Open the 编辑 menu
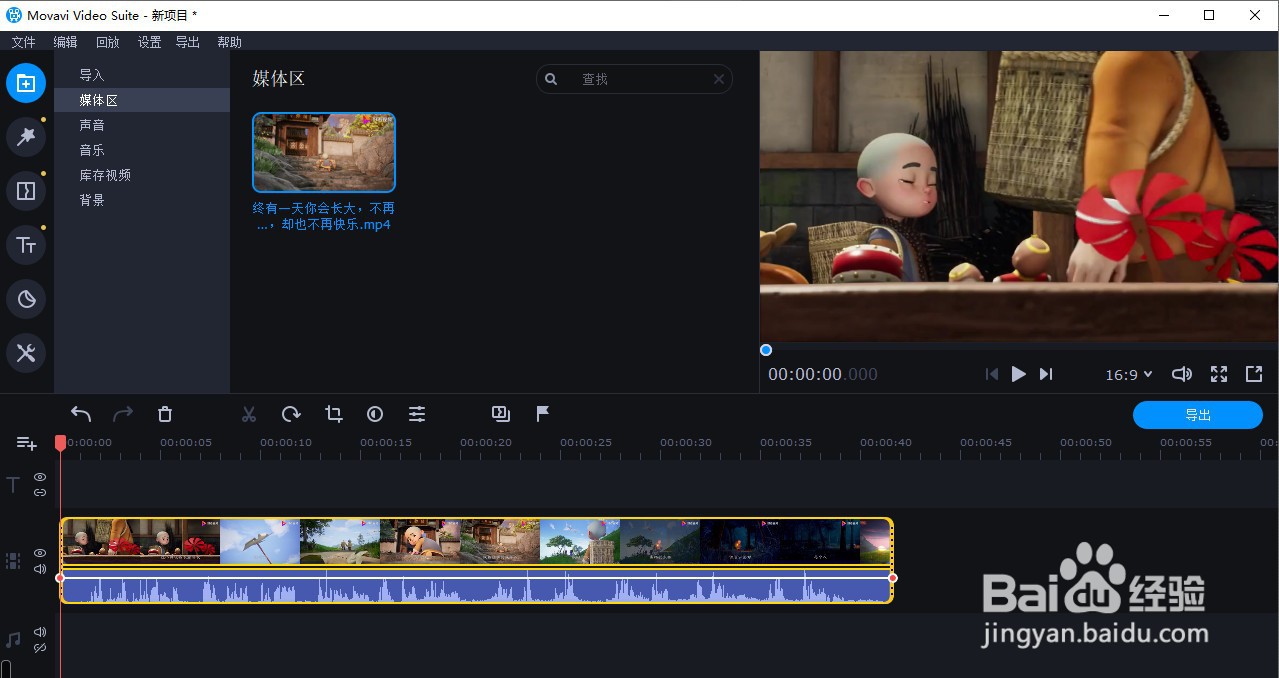 pyautogui.click(x=65, y=42)
